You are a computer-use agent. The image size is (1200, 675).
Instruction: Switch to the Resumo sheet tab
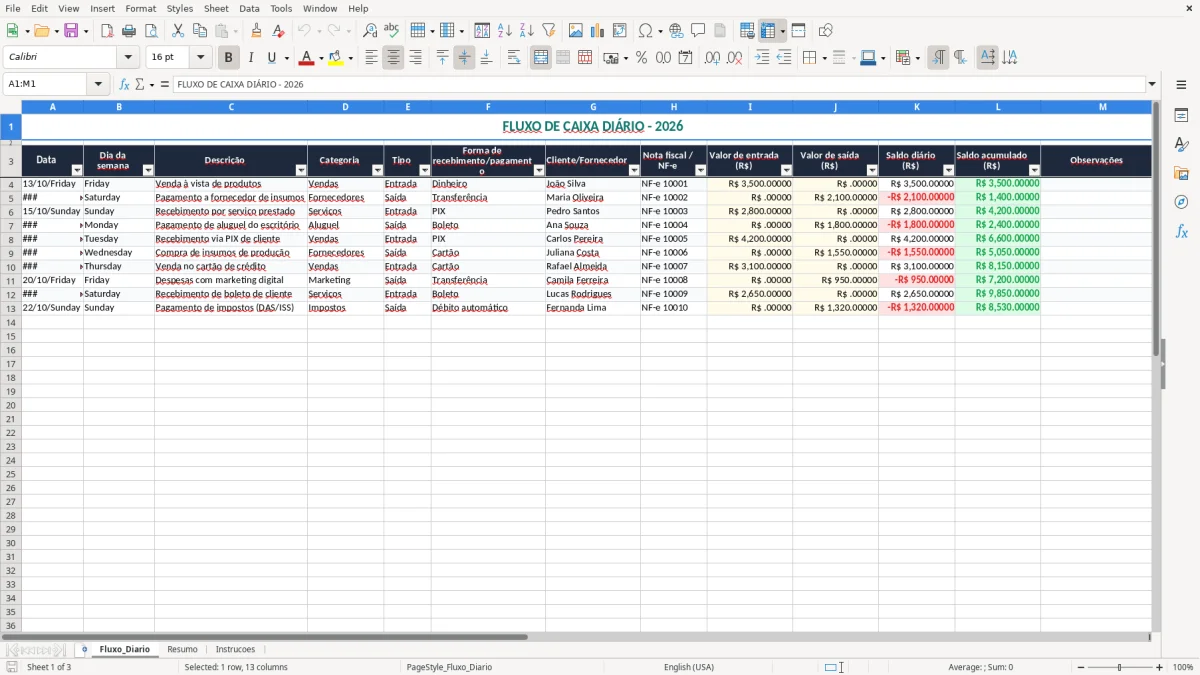point(182,650)
